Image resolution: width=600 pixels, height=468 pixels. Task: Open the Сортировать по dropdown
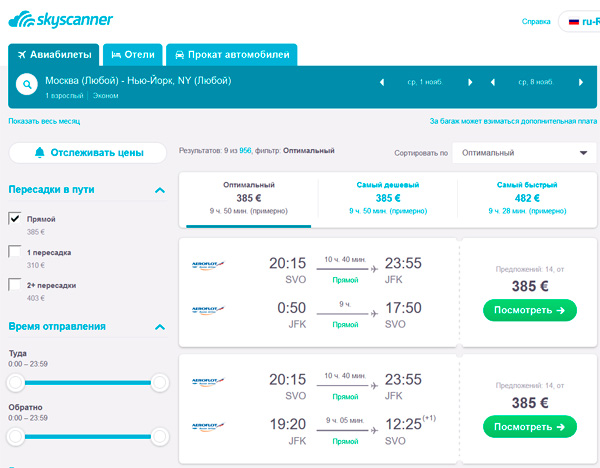pos(524,153)
